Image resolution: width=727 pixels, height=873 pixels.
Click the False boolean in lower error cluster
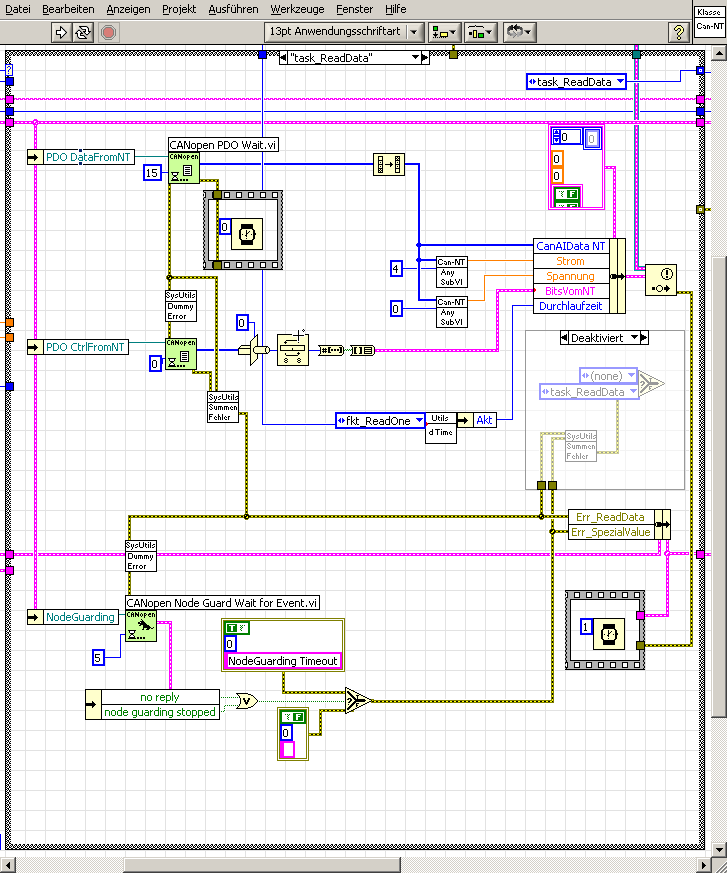[293, 717]
